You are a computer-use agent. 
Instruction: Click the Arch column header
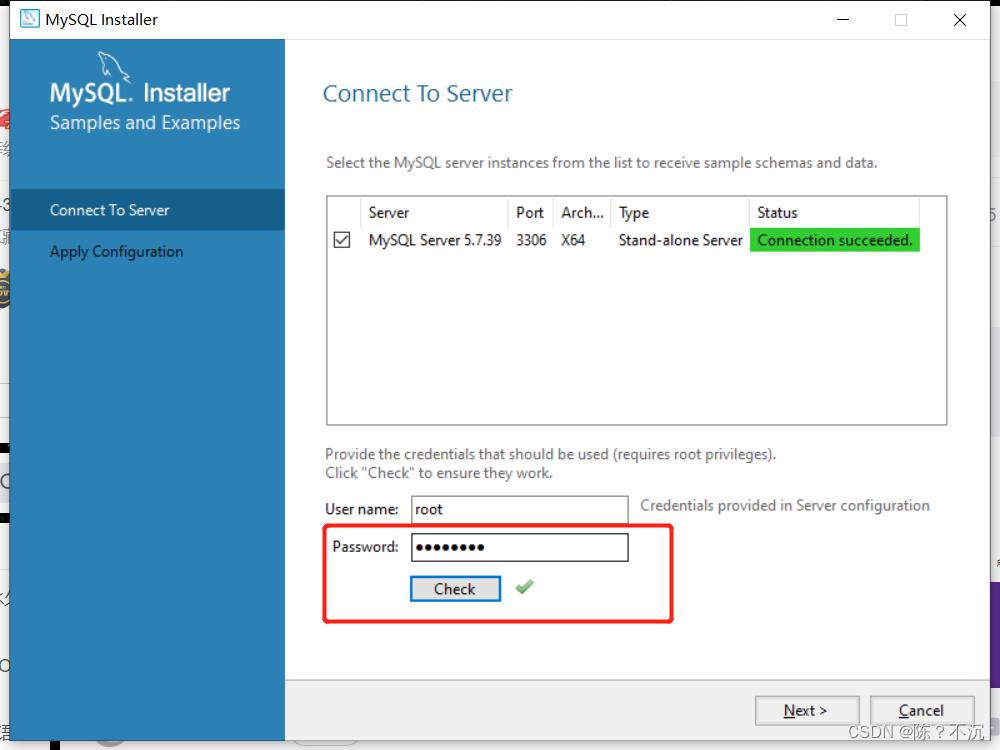(582, 212)
